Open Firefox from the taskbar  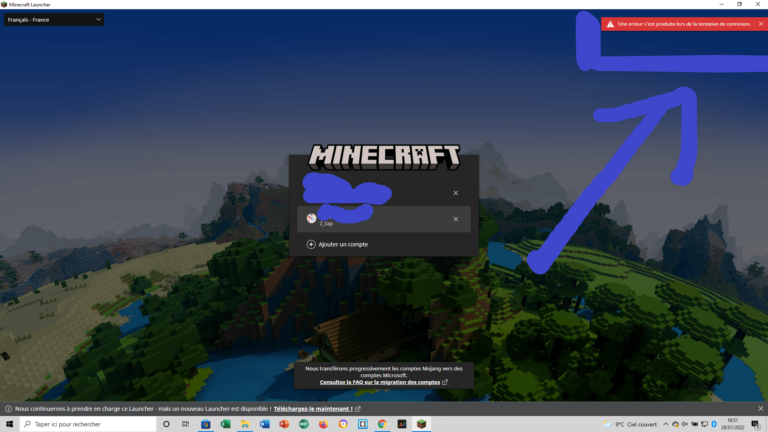pos(323,424)
